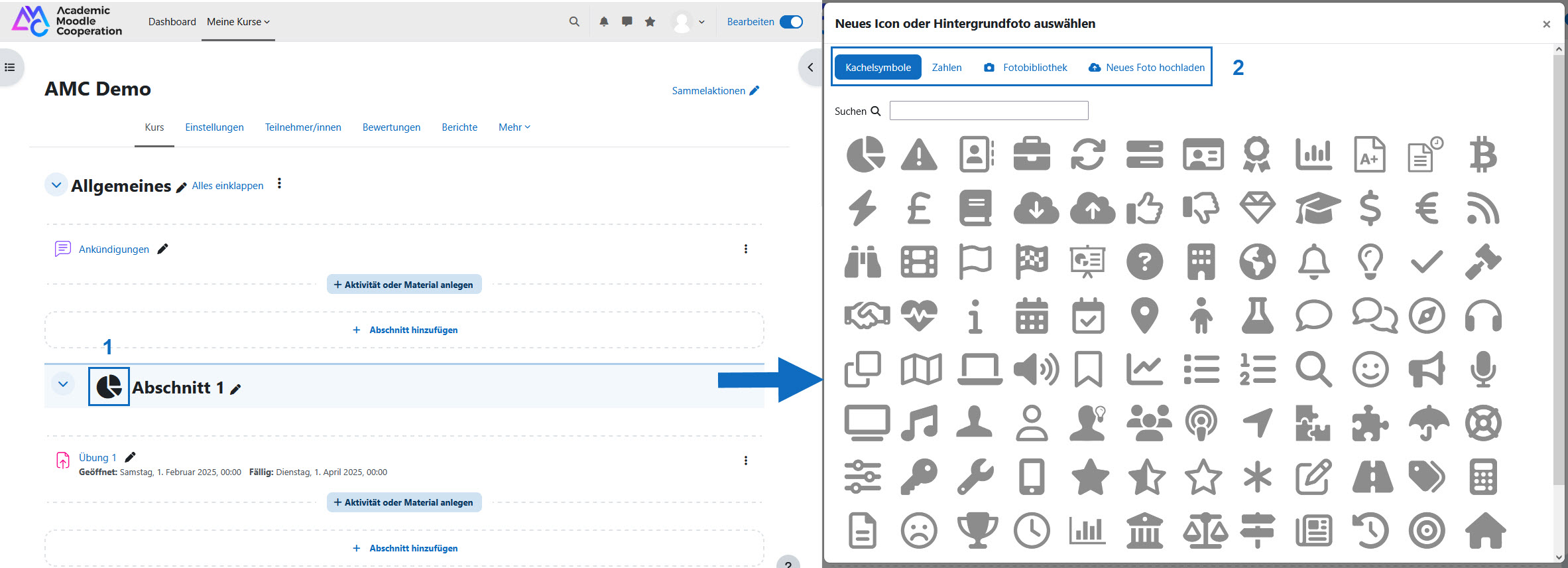Select the key icon
This screenshot has height=568, width=1568.
pos(919,476)
